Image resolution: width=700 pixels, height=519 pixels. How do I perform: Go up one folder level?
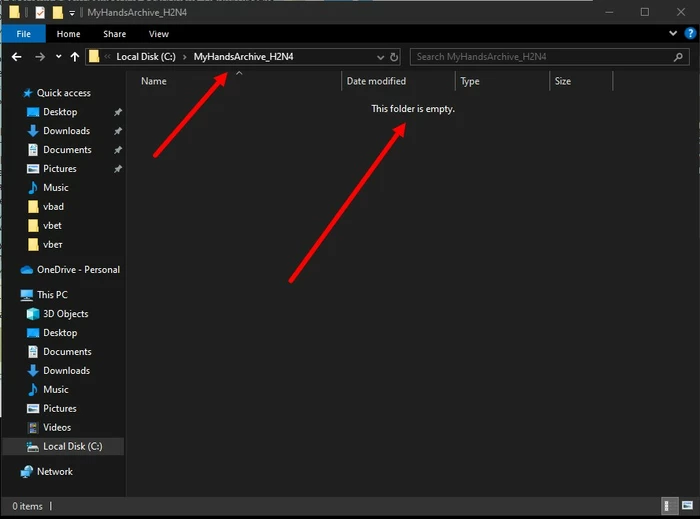point(75,57)
